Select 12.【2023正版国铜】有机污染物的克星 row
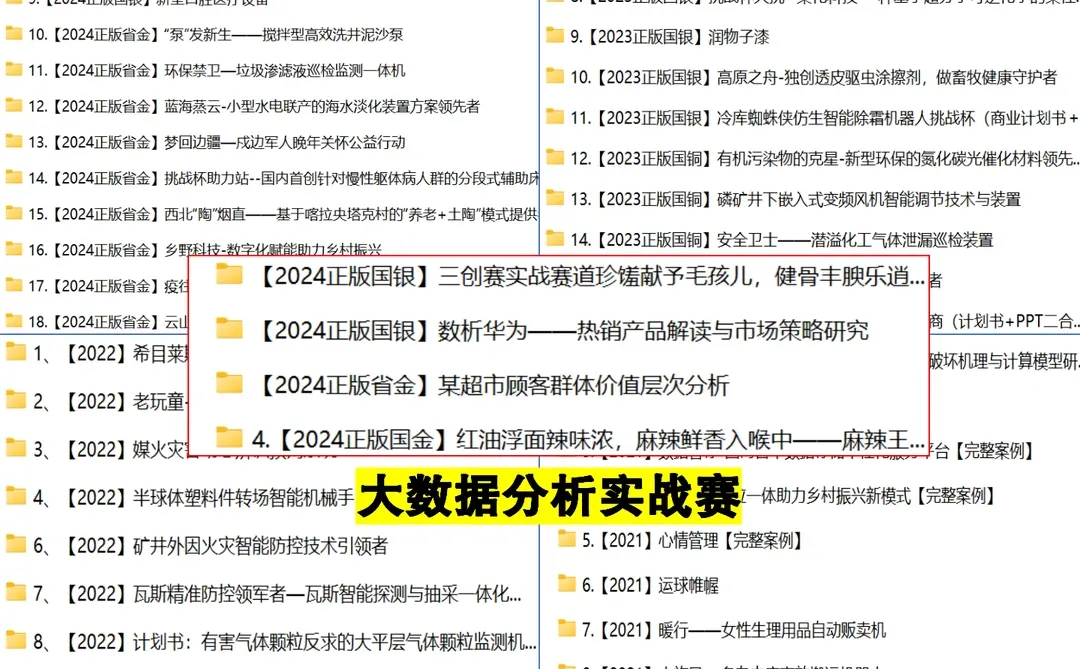The width and height of the screenshot is (1080, 669). tap(824, 158)
